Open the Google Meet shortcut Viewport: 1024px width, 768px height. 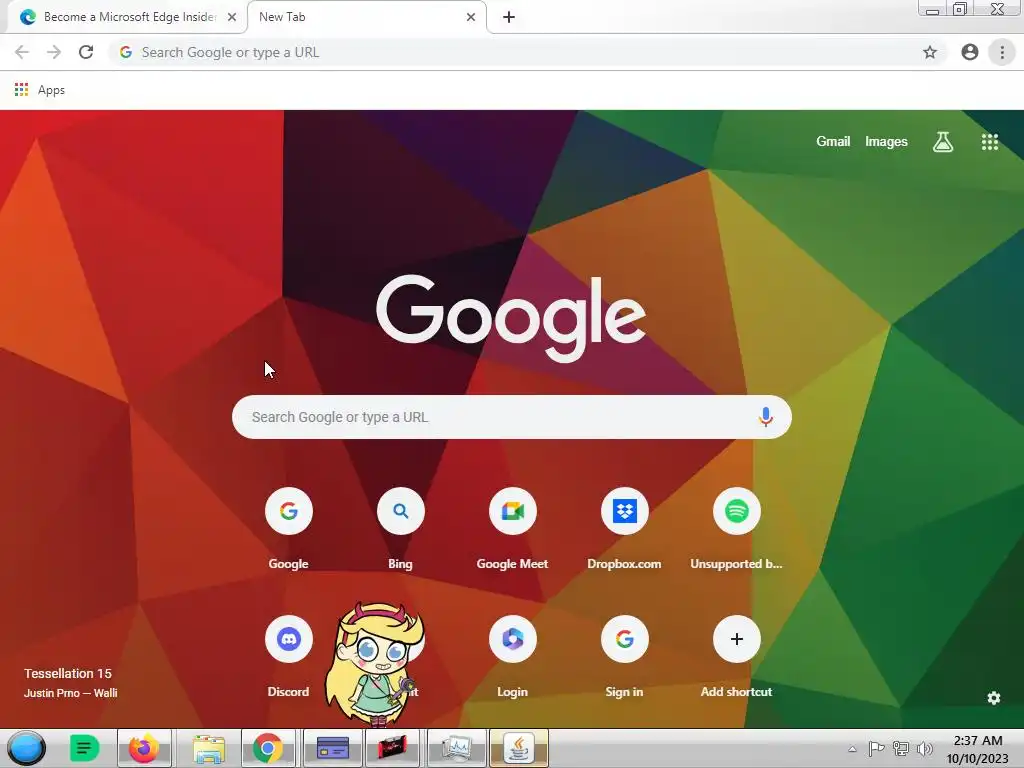tap(513, 511)
